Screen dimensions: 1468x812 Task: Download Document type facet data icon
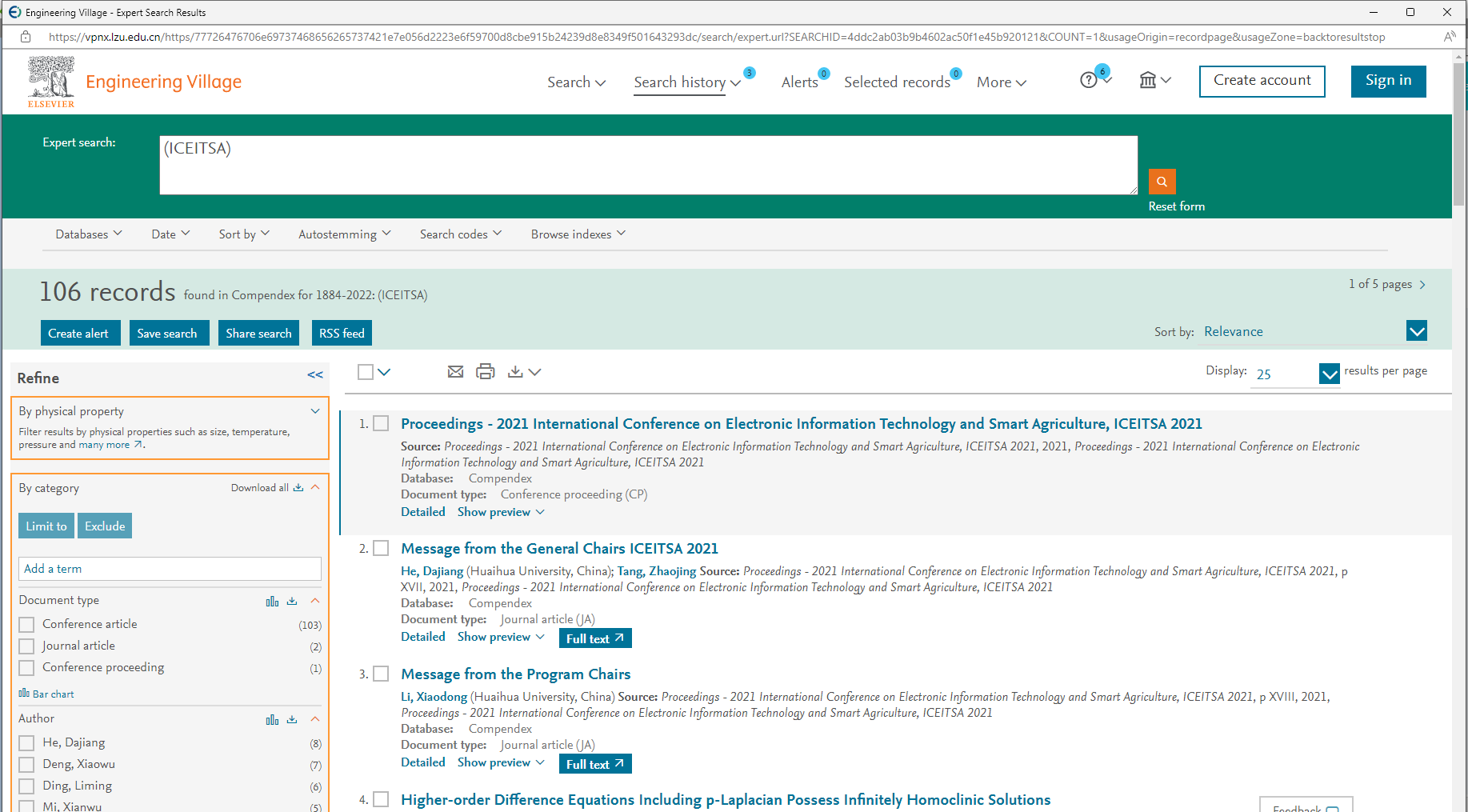click(x=292, y=602)
